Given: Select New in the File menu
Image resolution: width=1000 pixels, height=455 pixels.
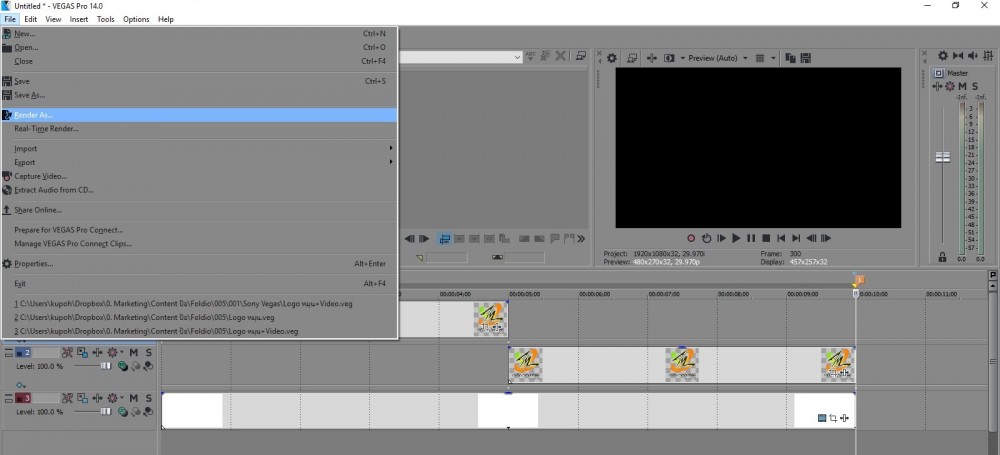Looking at the screenshot, I should tap(199, 34).
